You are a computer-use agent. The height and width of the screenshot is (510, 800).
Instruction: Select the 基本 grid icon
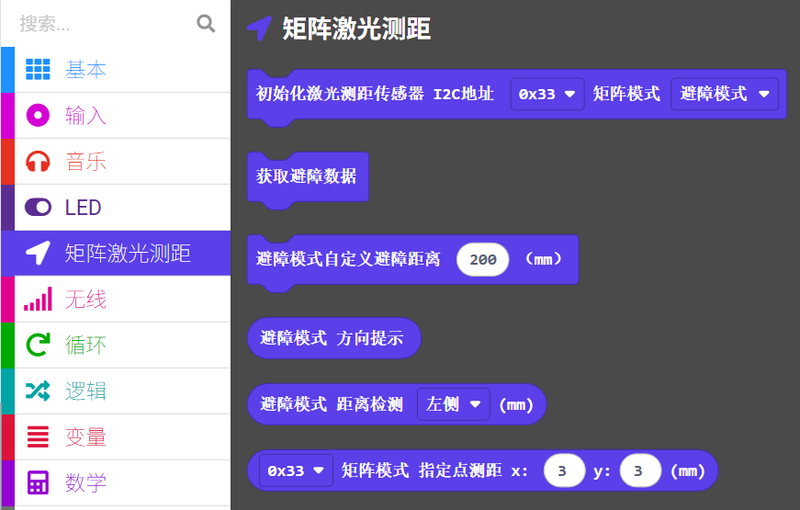(x=38, y=69)
